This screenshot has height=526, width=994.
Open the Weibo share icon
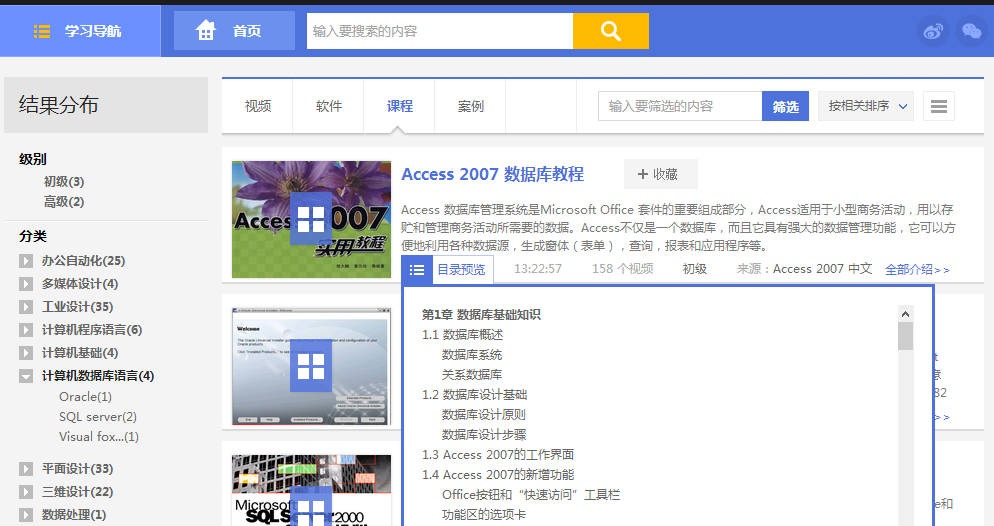pos(933,31)
